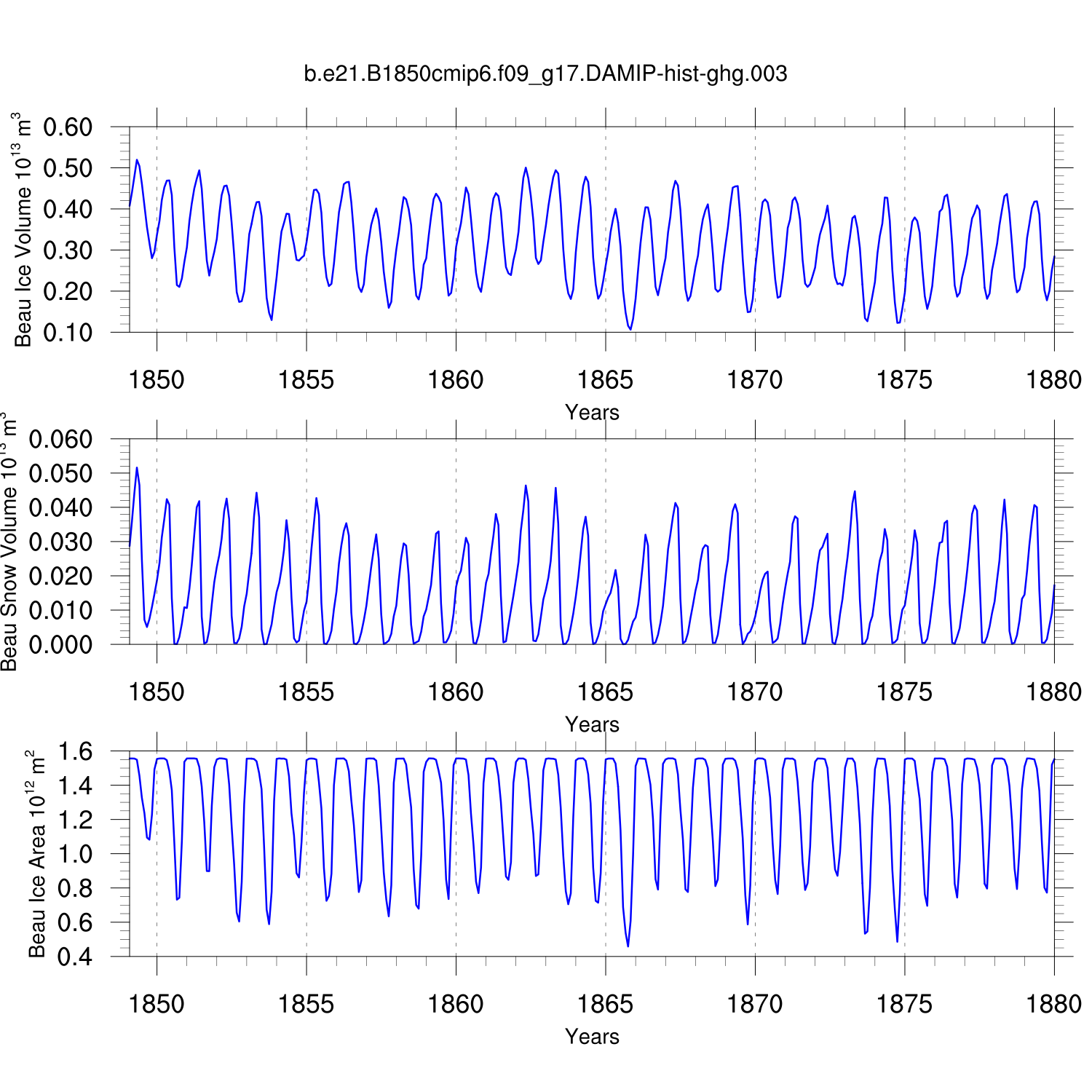Click the 0.60 tick label on ice volume axis

coord(68,127)
